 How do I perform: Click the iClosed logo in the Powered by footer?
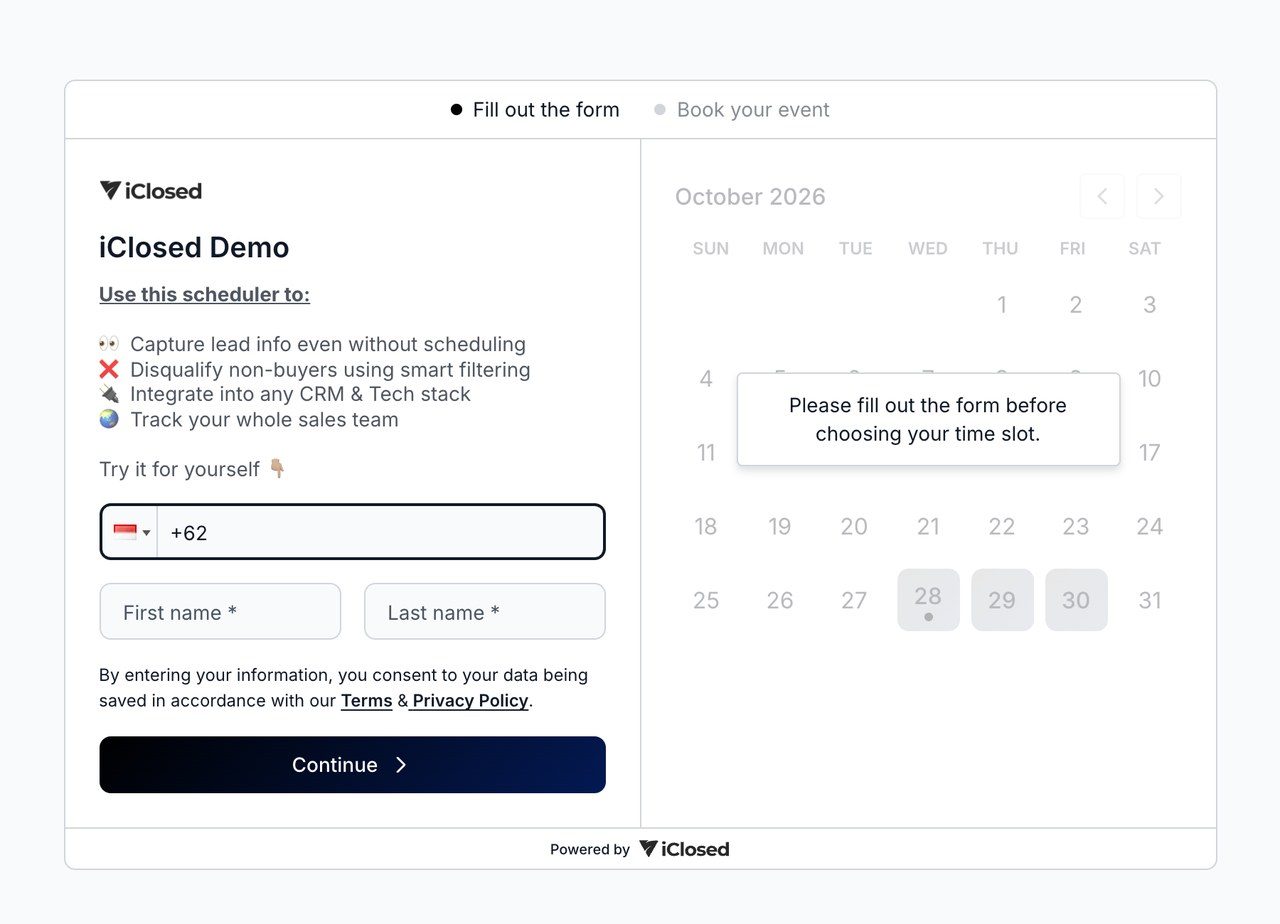click(684, 849)
